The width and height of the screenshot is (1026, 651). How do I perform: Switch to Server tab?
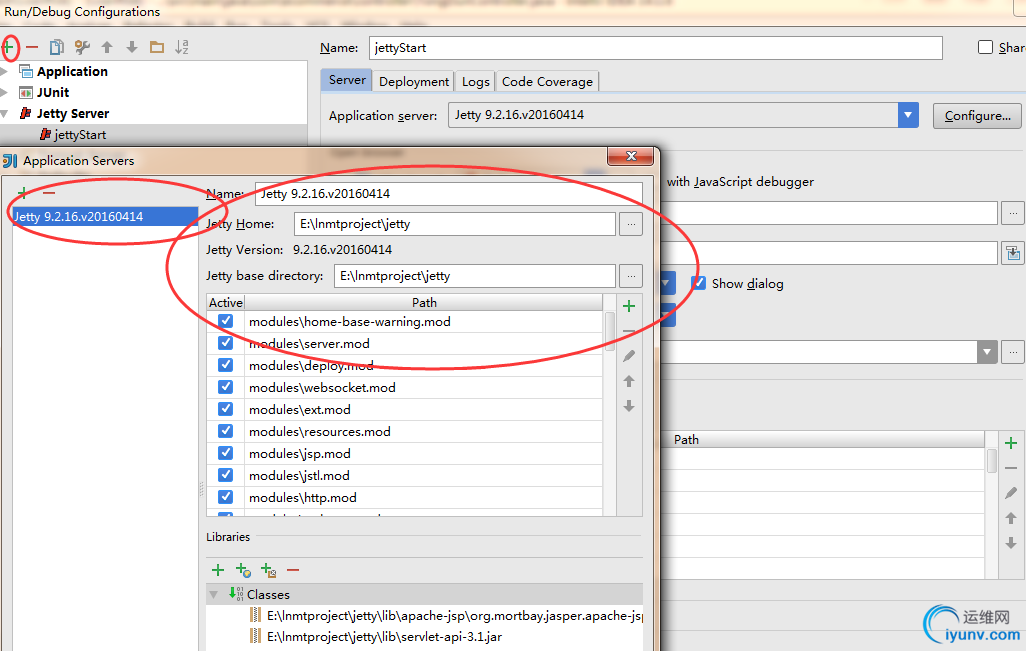click(347, 80)
